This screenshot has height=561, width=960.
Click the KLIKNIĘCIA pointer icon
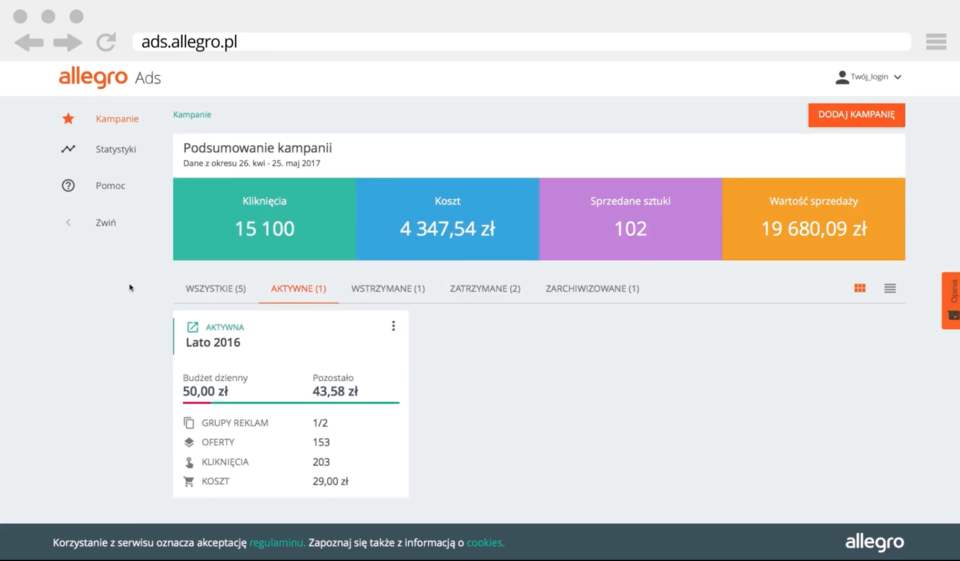tap(189, 462)
